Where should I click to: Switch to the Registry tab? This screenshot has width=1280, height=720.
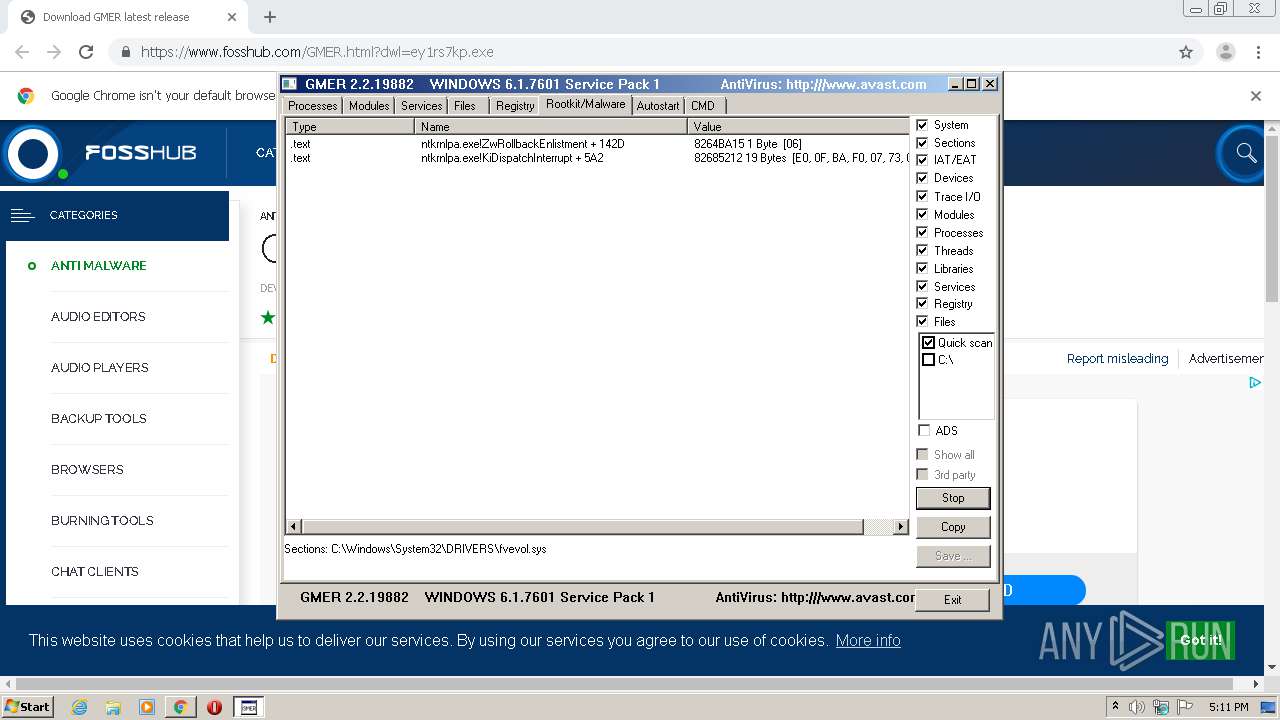[515, 106]
